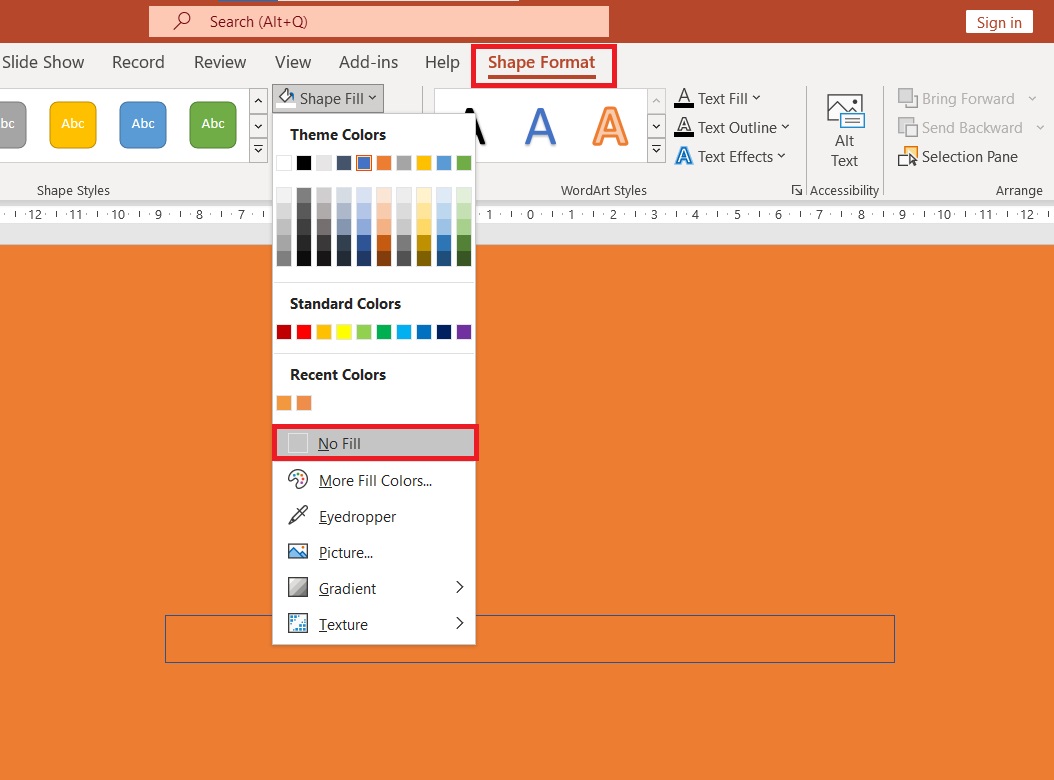Apply the green Abc shape style

(213, 124)
